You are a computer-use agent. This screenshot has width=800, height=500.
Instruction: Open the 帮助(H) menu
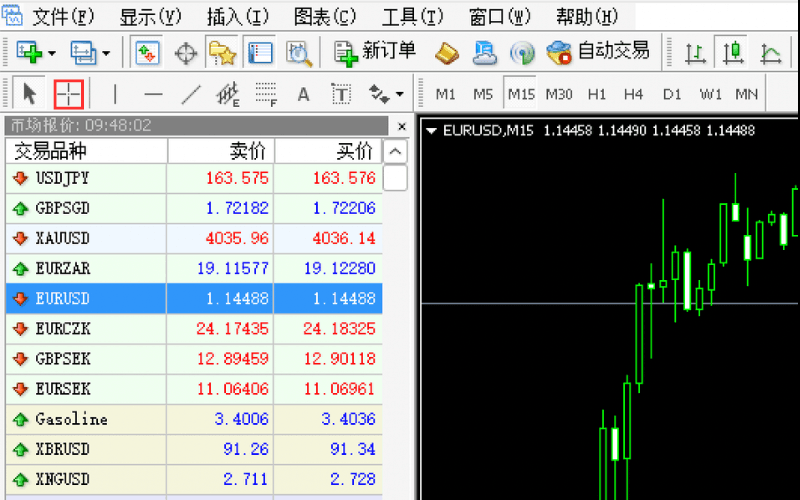pyautogui.click(x=587, y=17)
